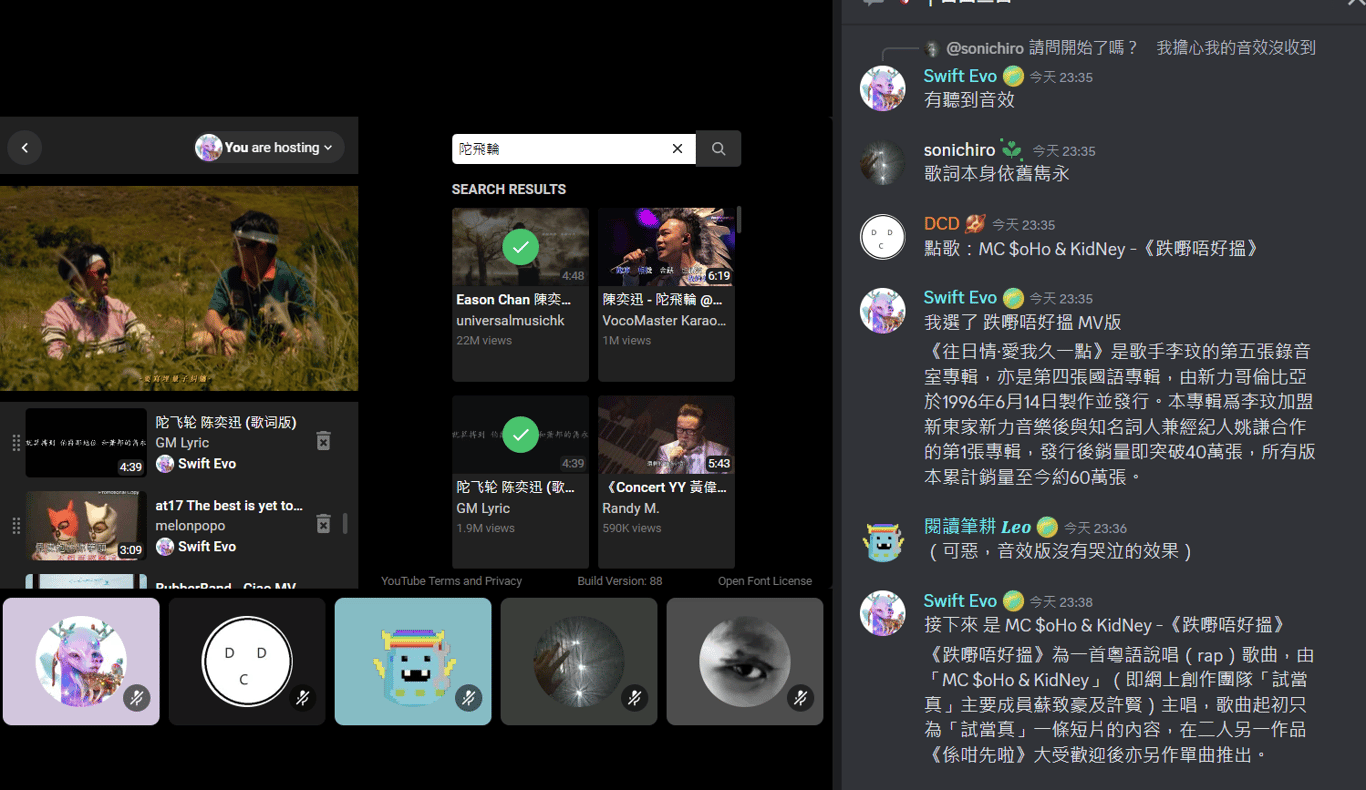Click DCD avatar in chat
The width and height of the screenshot is (1366, 790).
[x=883, y=237]
